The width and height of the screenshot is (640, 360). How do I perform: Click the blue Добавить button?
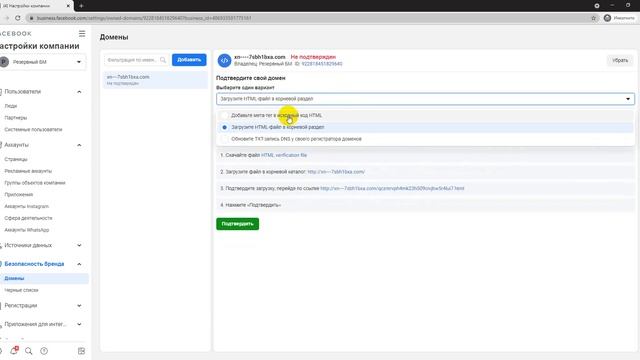tap(189, 60)
